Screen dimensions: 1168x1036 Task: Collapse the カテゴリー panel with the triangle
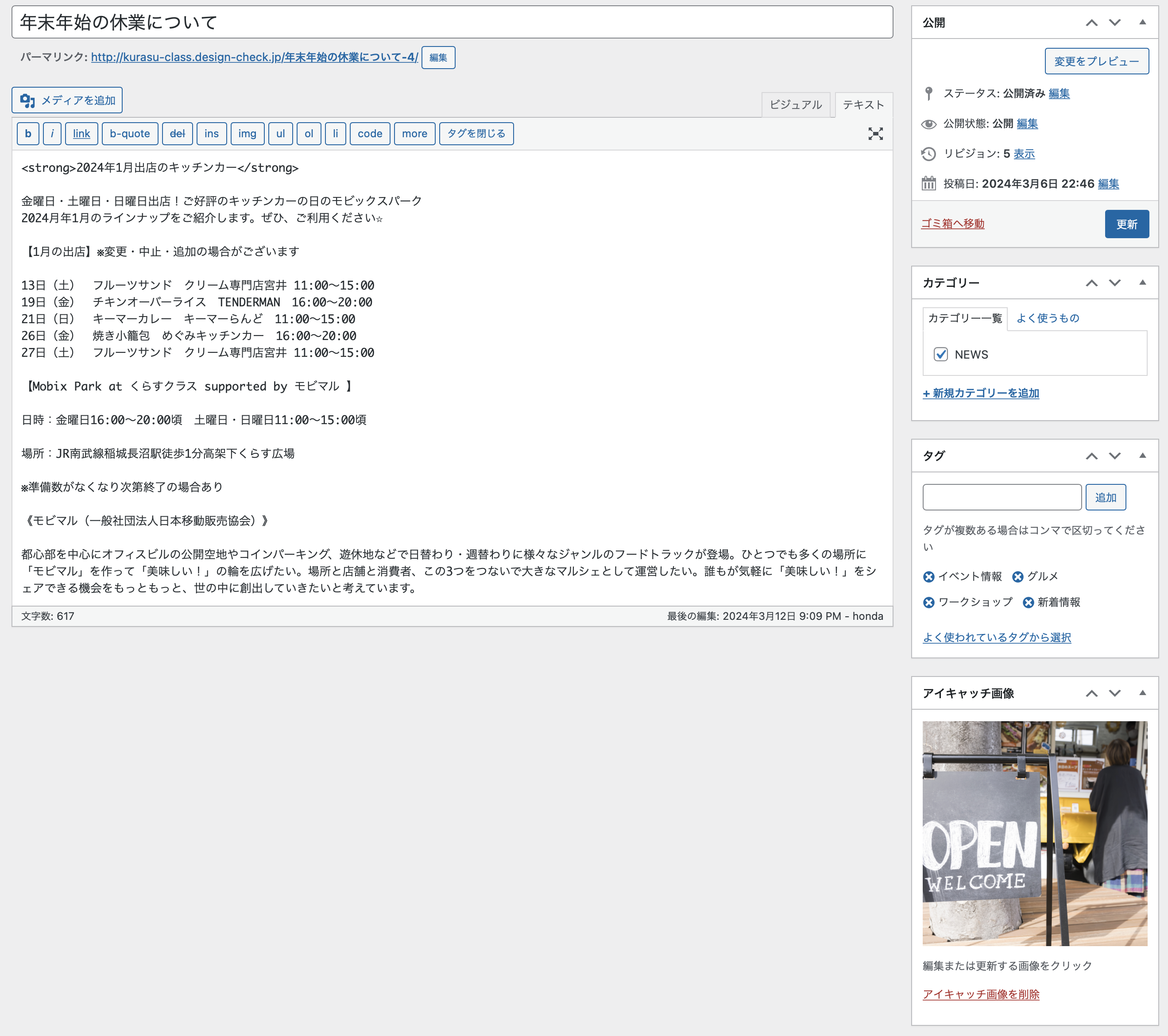click(1142, 282)
